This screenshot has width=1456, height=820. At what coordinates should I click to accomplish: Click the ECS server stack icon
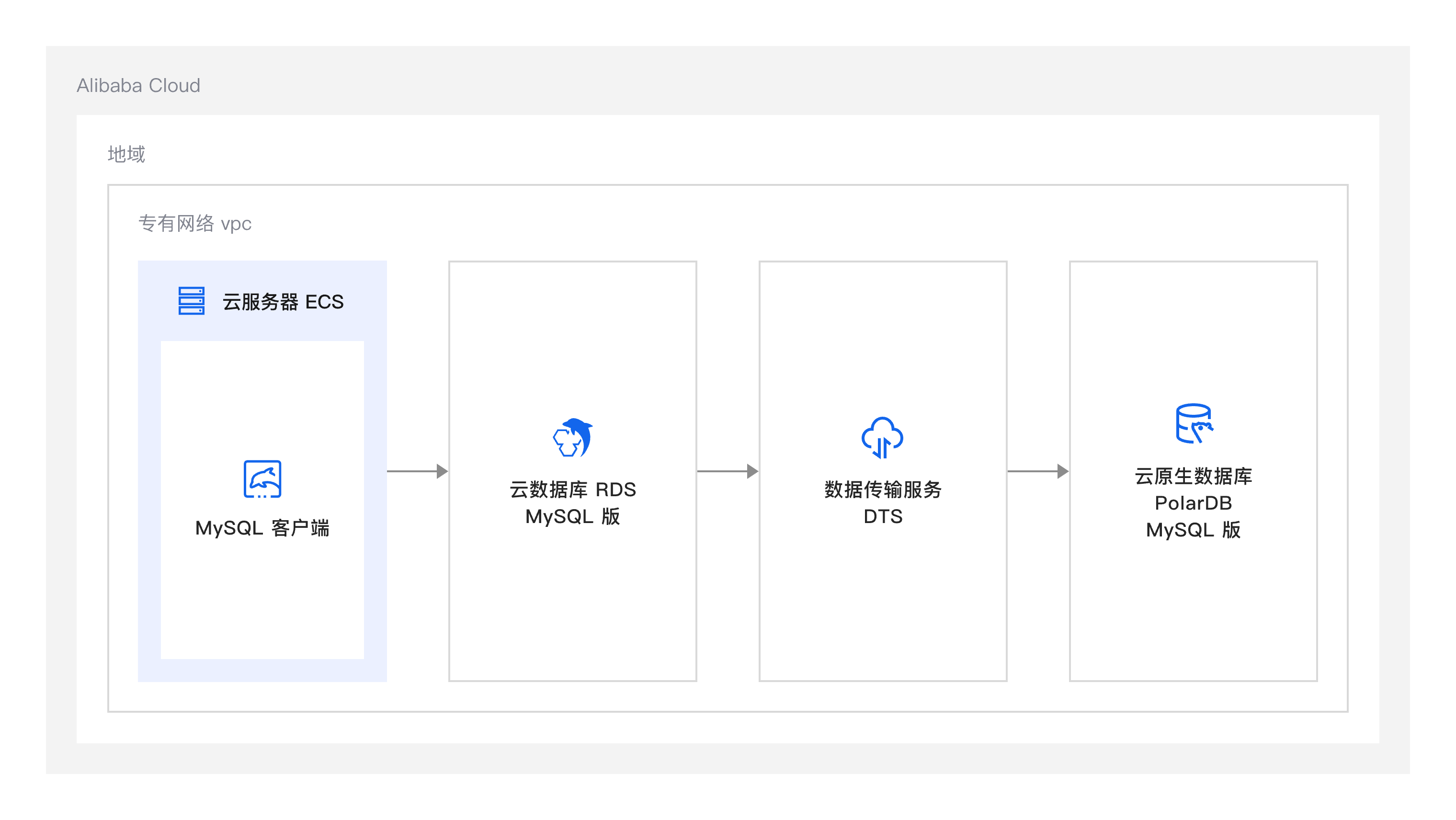191,301
